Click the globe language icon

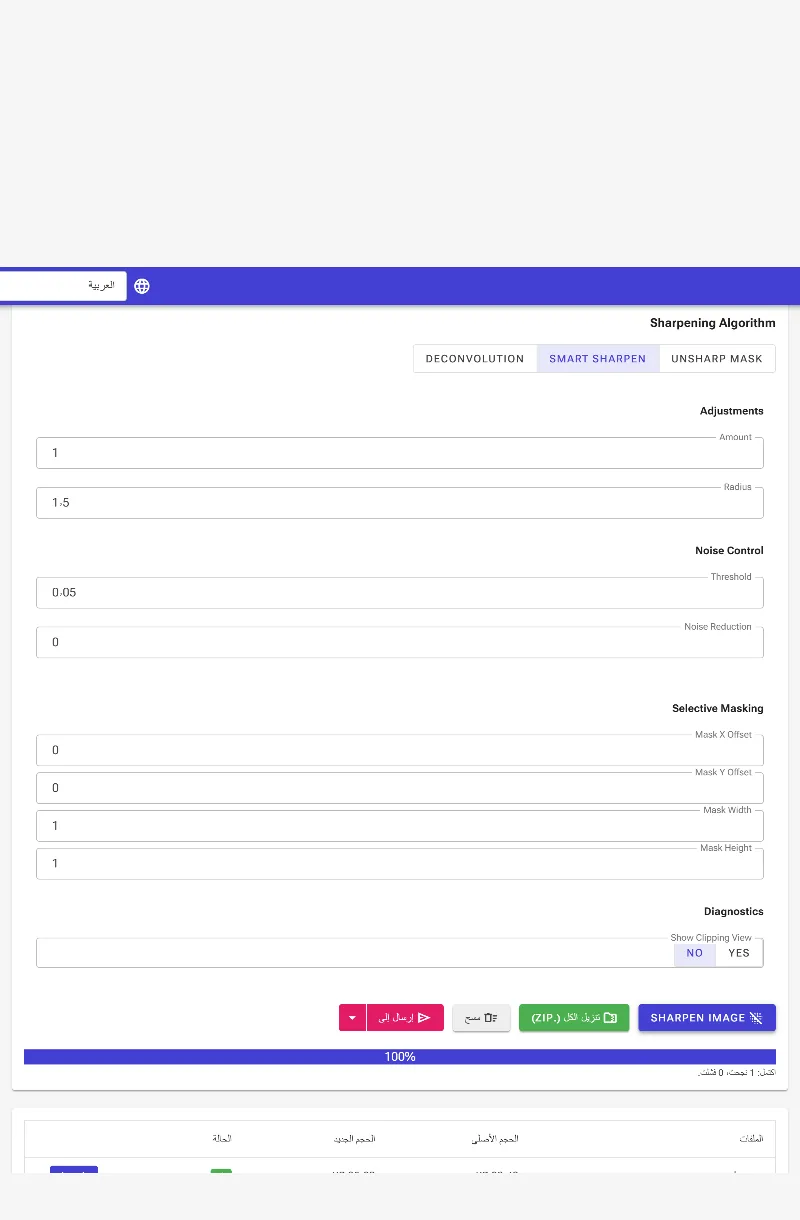(x=142, y=286)
